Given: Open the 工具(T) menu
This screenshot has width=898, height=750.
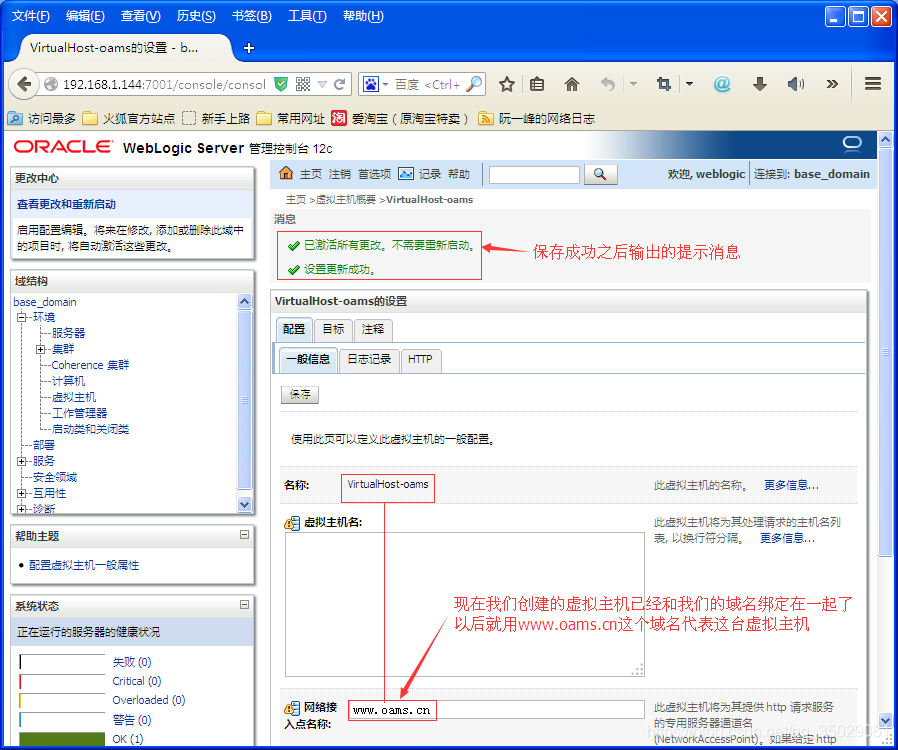Looking at the screenshot, I should [x=307, y=16].
